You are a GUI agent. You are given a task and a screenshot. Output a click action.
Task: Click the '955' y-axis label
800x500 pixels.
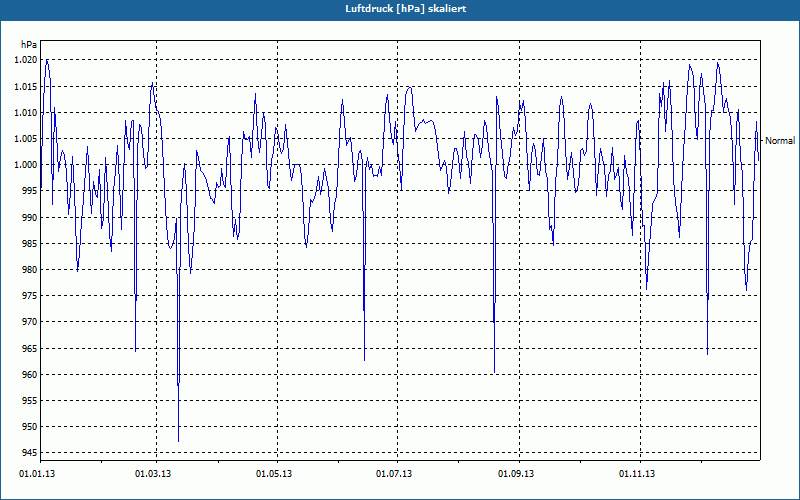point(30,401)
